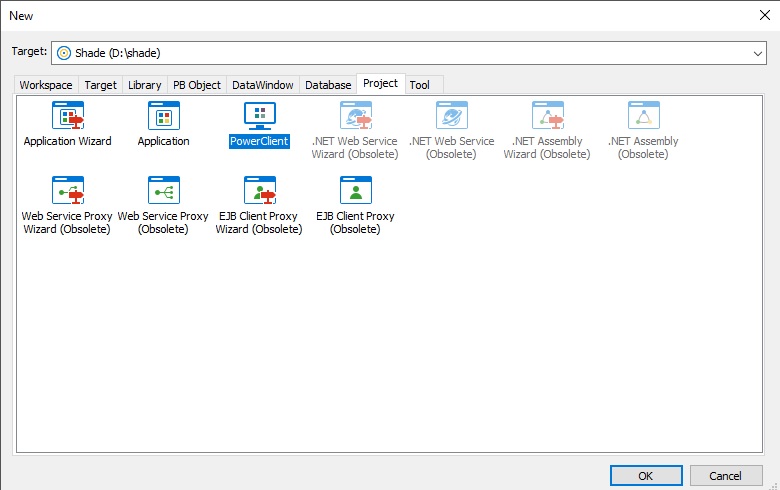Select the Application Wizard icon
This screenshot has width=780, height=490.
[x=68, y=115]
